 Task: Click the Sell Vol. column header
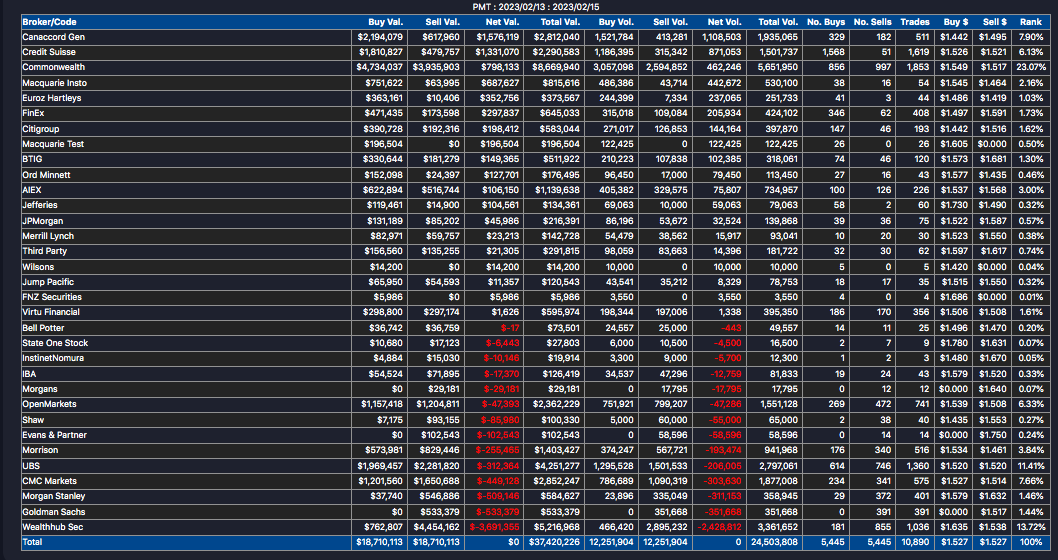click(x=670, y=22)
